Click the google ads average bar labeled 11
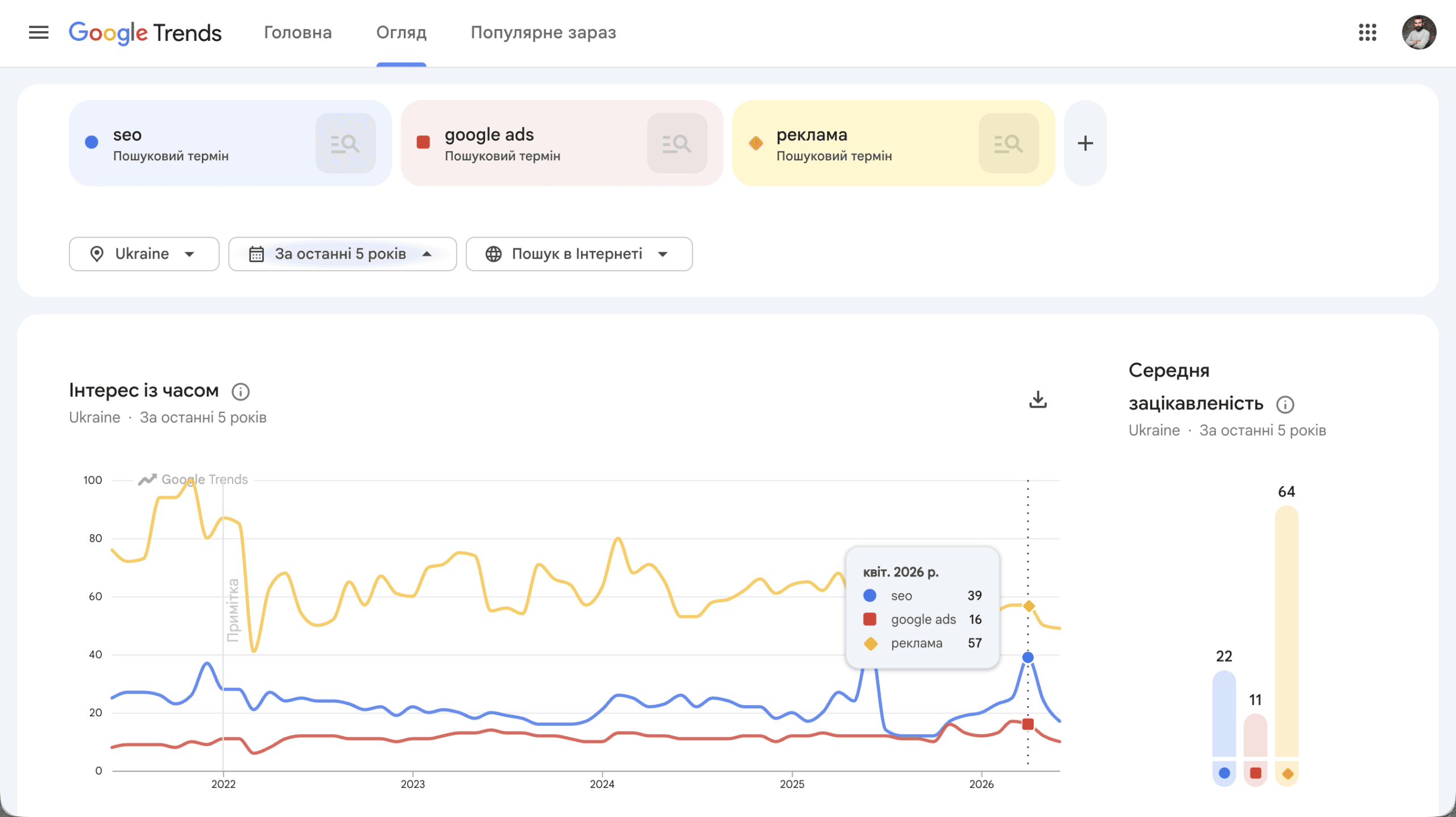The height and width of the screenshot is (817, 1456). tap(1255, 735)
